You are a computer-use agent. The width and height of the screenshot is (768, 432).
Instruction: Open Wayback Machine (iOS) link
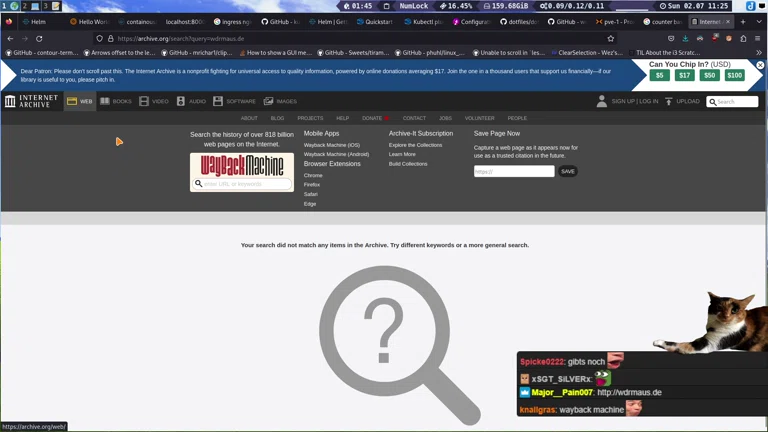pyautogui.click(x=331, y=145)
